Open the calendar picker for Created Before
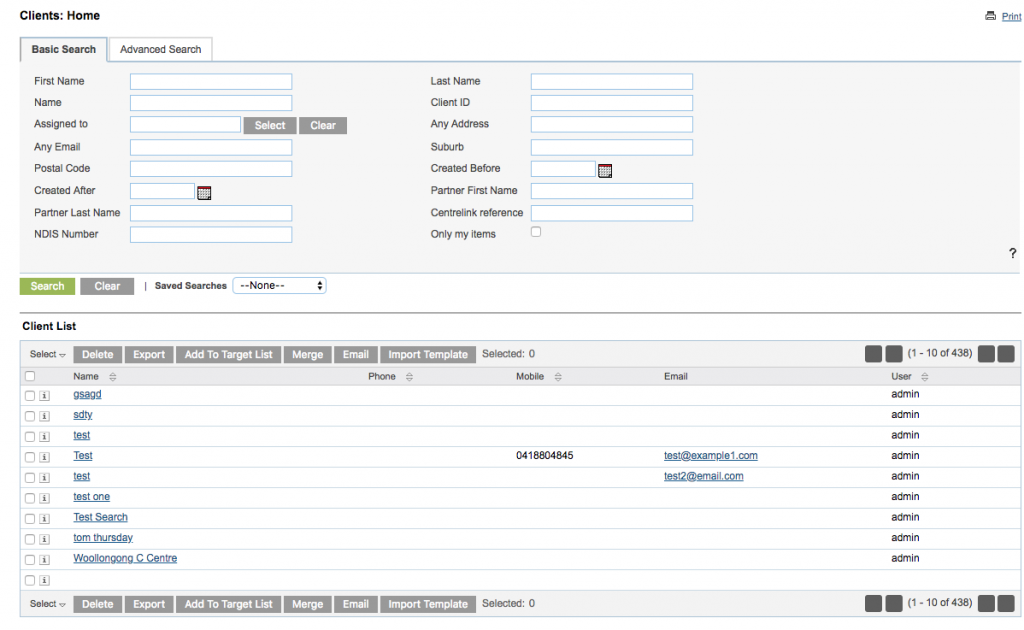The image size is (1024, 630). click(604, 171)
